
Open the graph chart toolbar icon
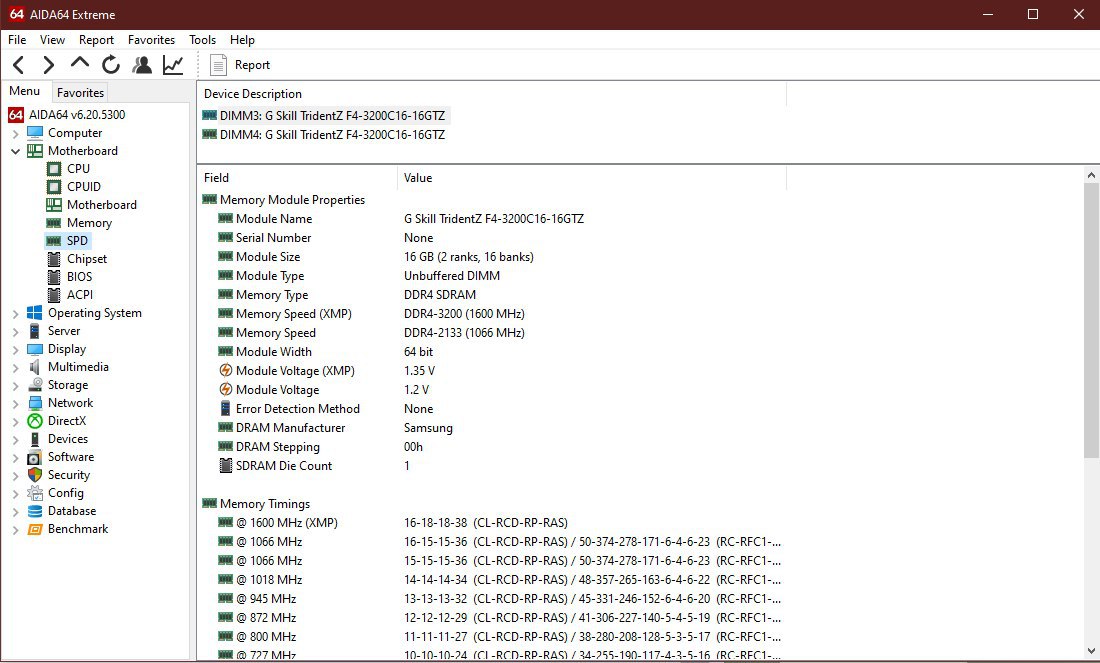173,65
